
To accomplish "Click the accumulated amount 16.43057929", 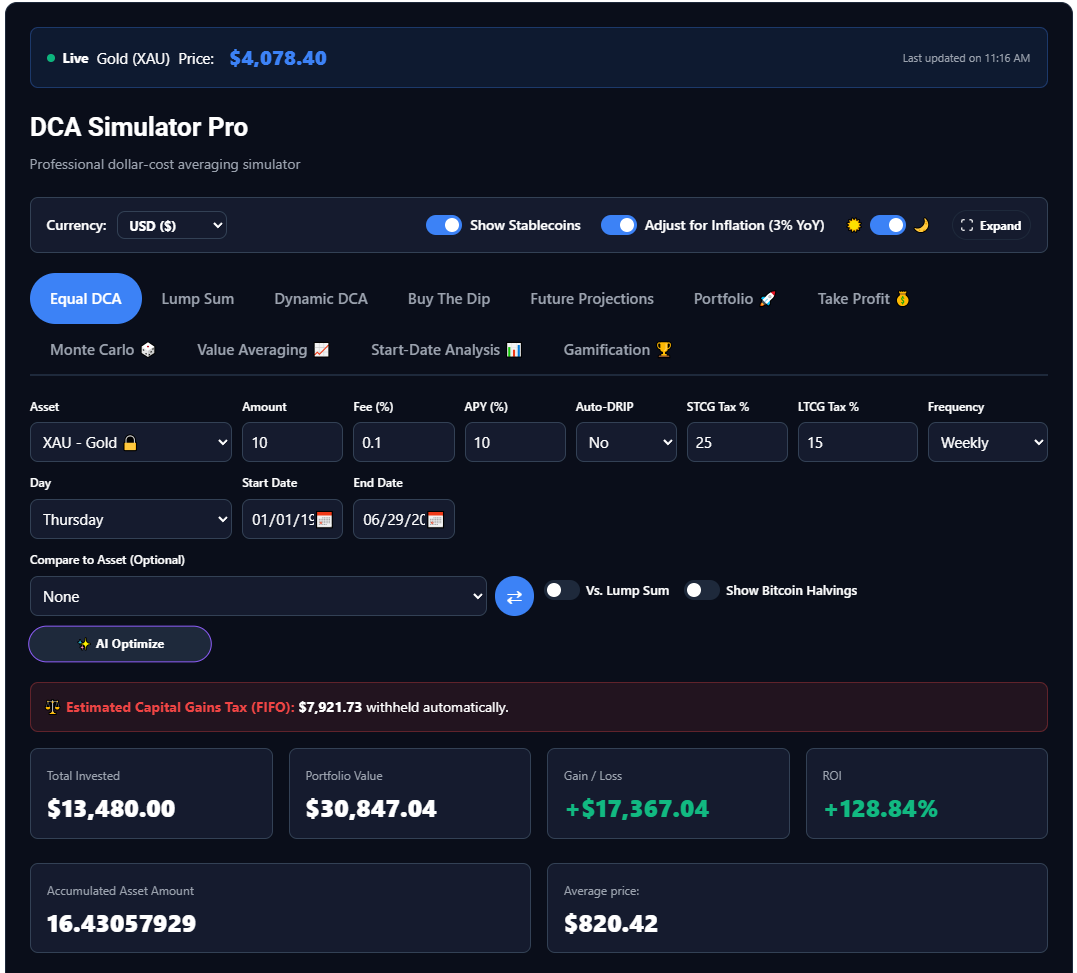I will point(122,924).
